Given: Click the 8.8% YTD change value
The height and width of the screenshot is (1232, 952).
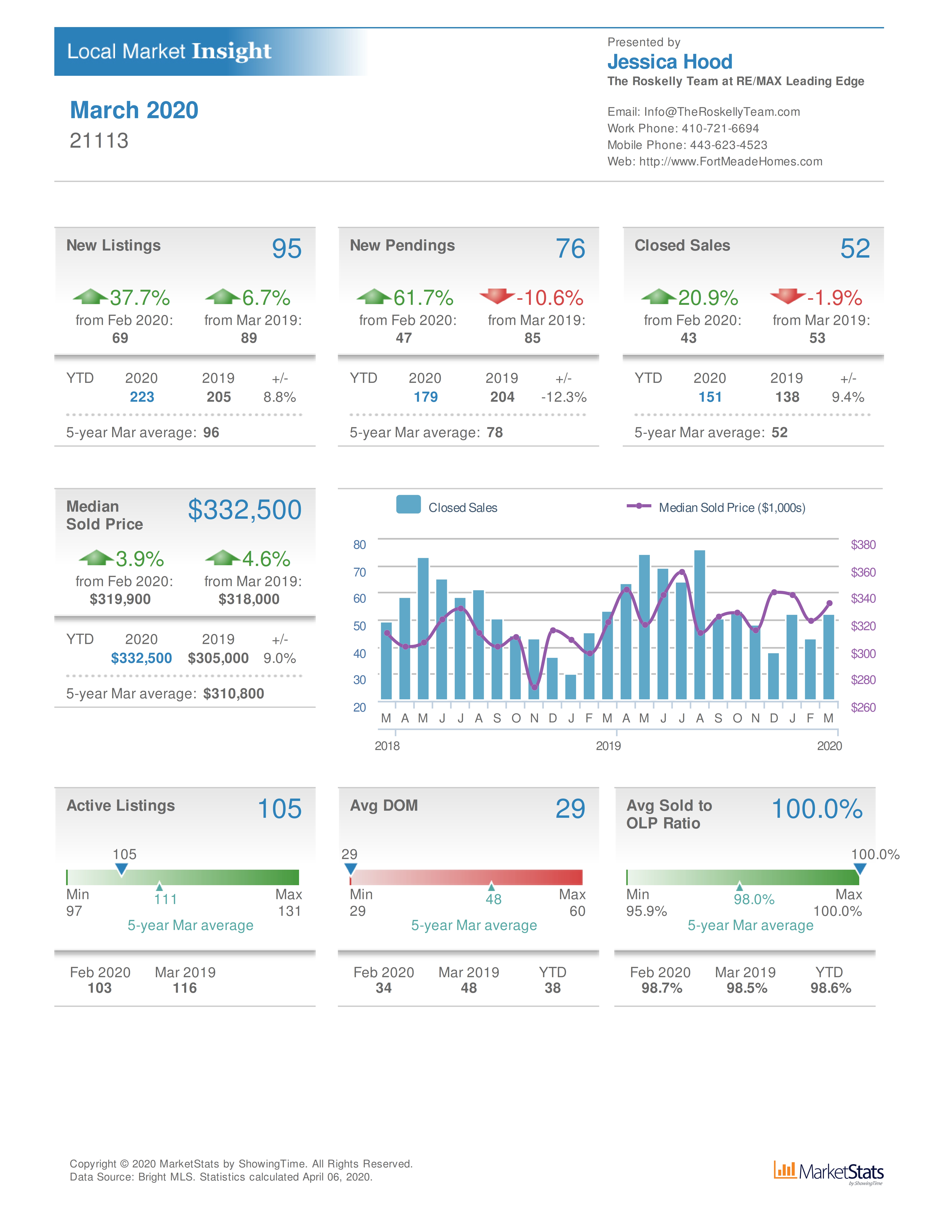Looking at the screenshot, I should click(280, 397).
